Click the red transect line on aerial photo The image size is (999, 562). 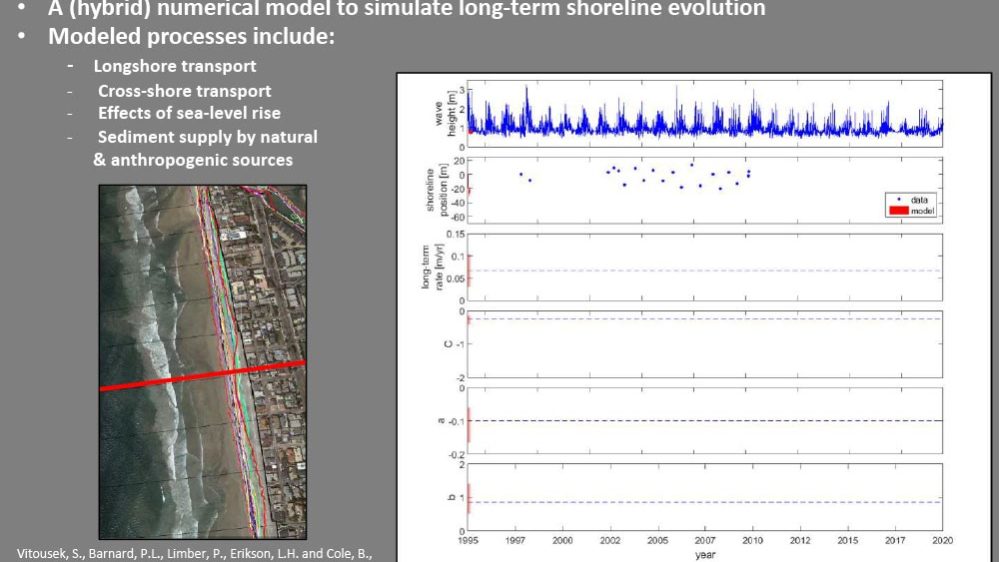[203, 376]
